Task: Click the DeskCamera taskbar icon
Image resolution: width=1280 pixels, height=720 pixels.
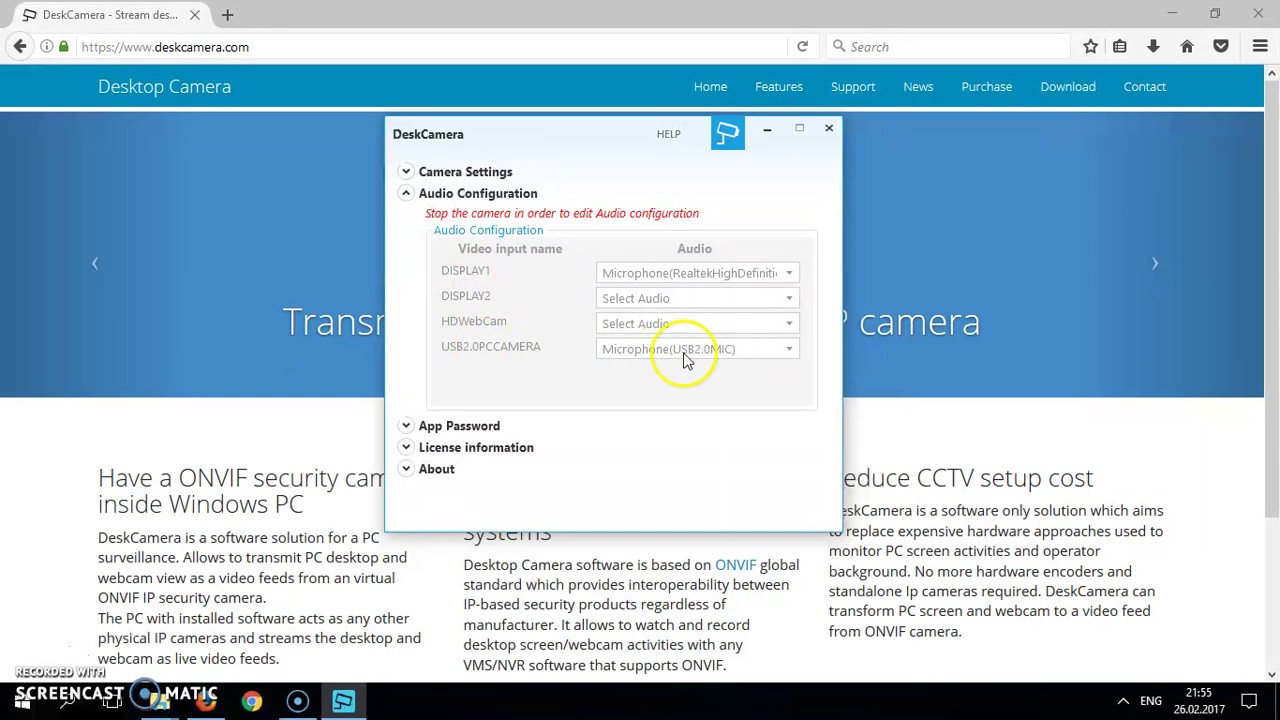Action: [343, 702]
